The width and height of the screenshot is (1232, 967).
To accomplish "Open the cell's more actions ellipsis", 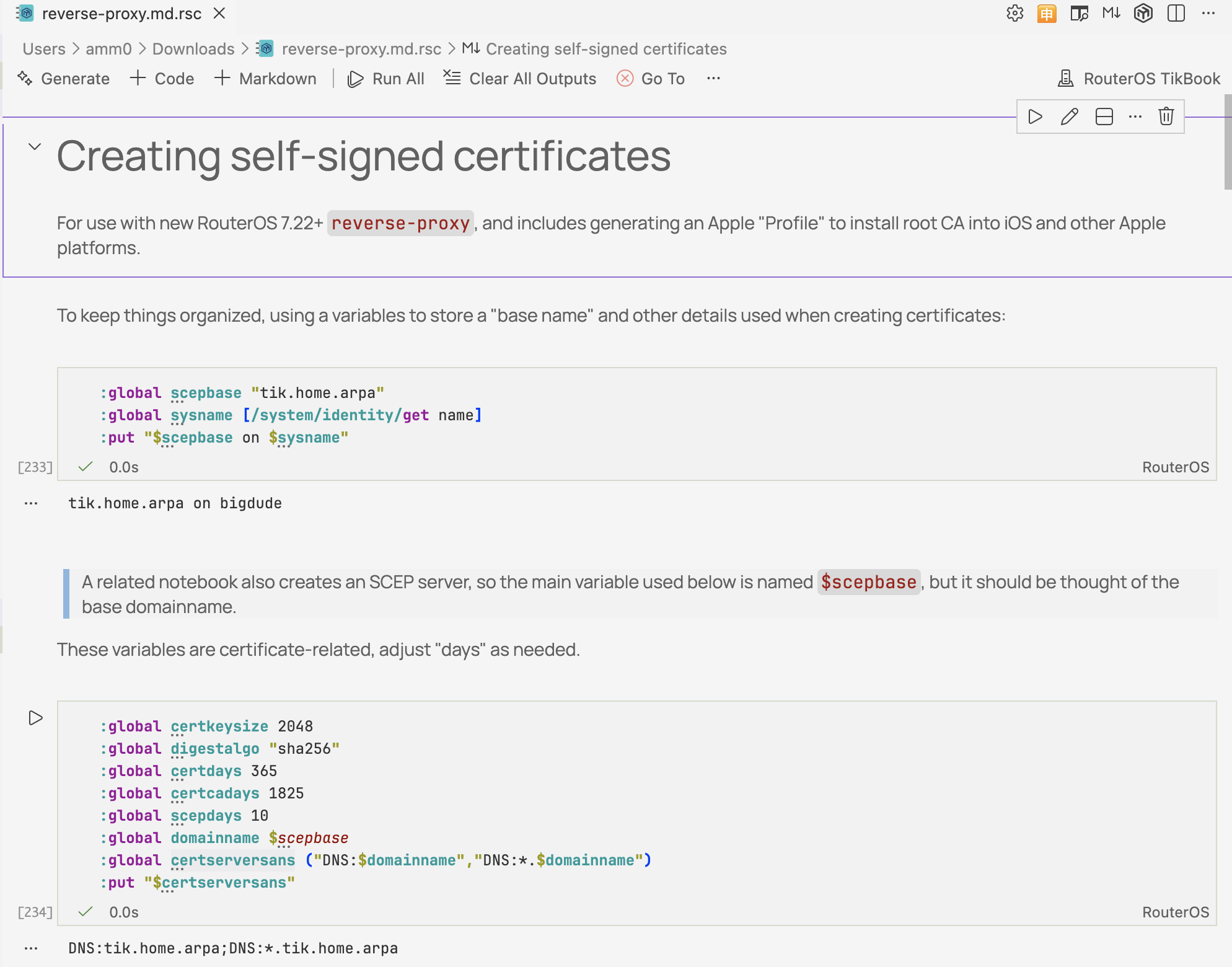I will tap(1135, 116).
